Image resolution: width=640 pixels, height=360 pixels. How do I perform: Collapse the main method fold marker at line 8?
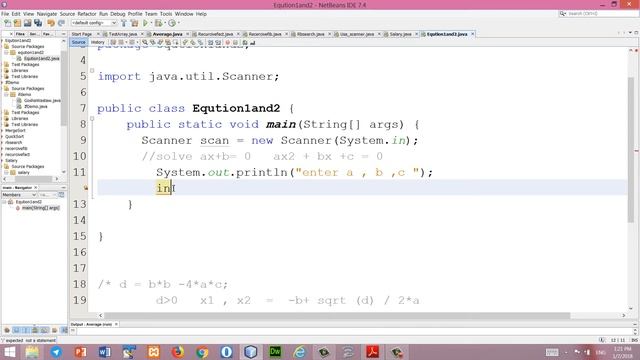[92, 119]
